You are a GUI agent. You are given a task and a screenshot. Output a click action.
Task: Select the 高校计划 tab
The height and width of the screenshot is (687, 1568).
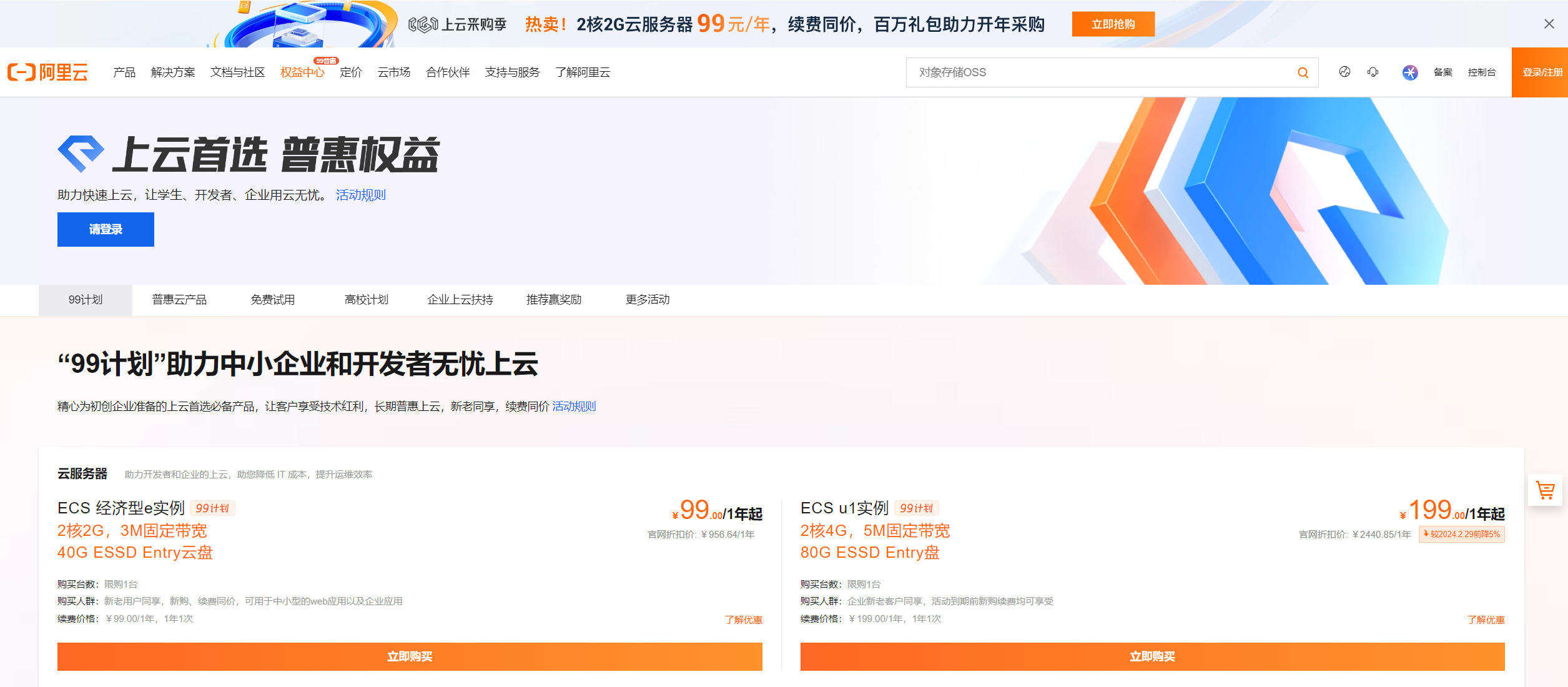click(367, 300)
